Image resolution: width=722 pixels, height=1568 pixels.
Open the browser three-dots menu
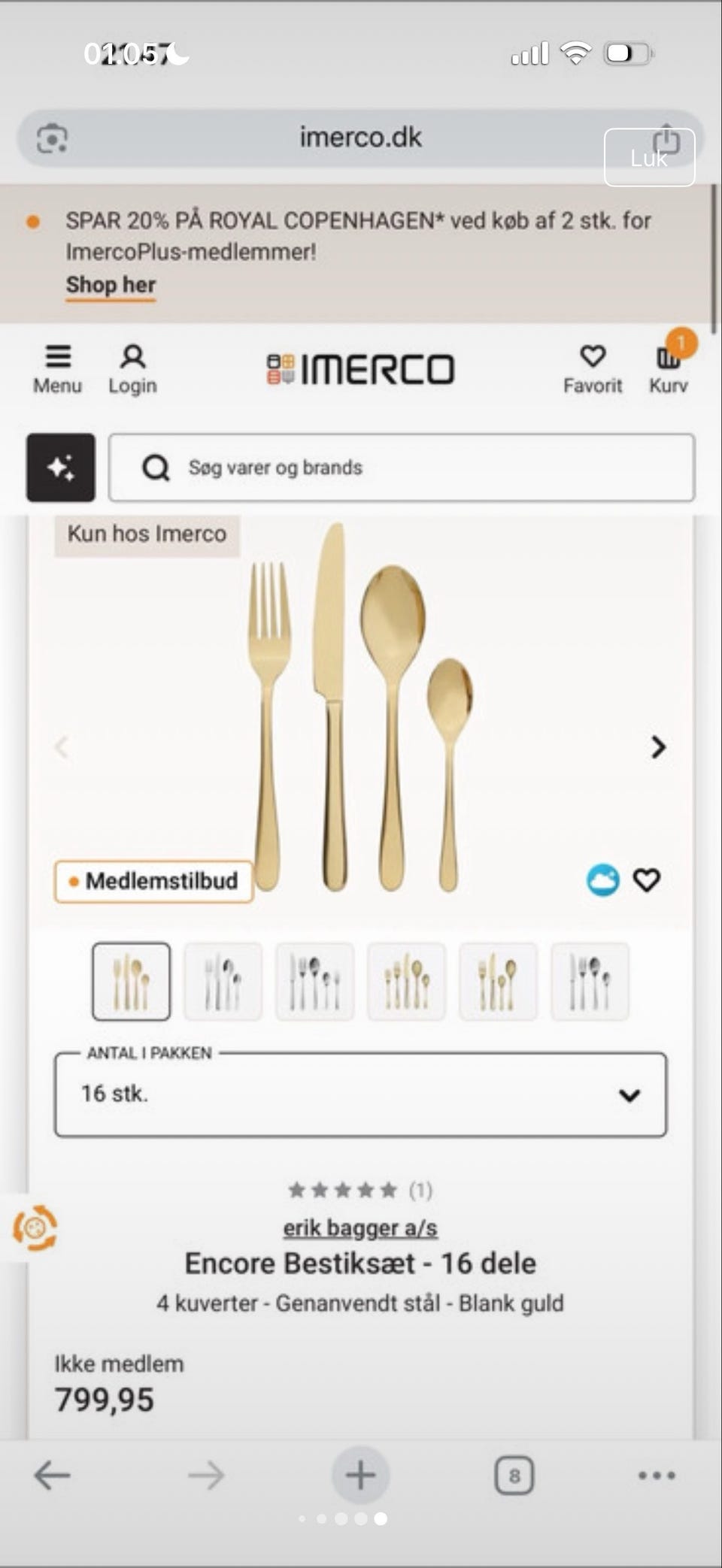pos(657,1476)
